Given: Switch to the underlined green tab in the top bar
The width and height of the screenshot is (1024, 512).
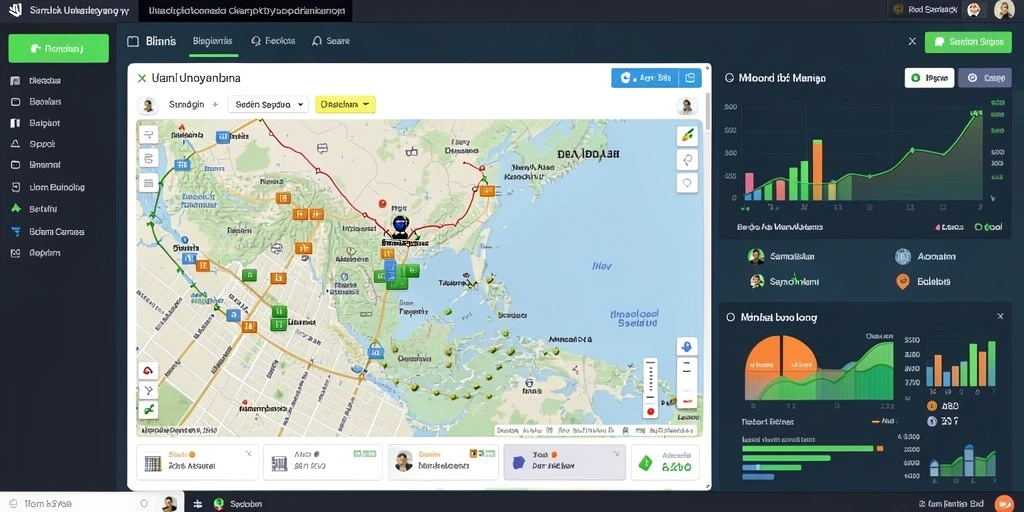Looking at the screenshot, I should tap(212, 40).
